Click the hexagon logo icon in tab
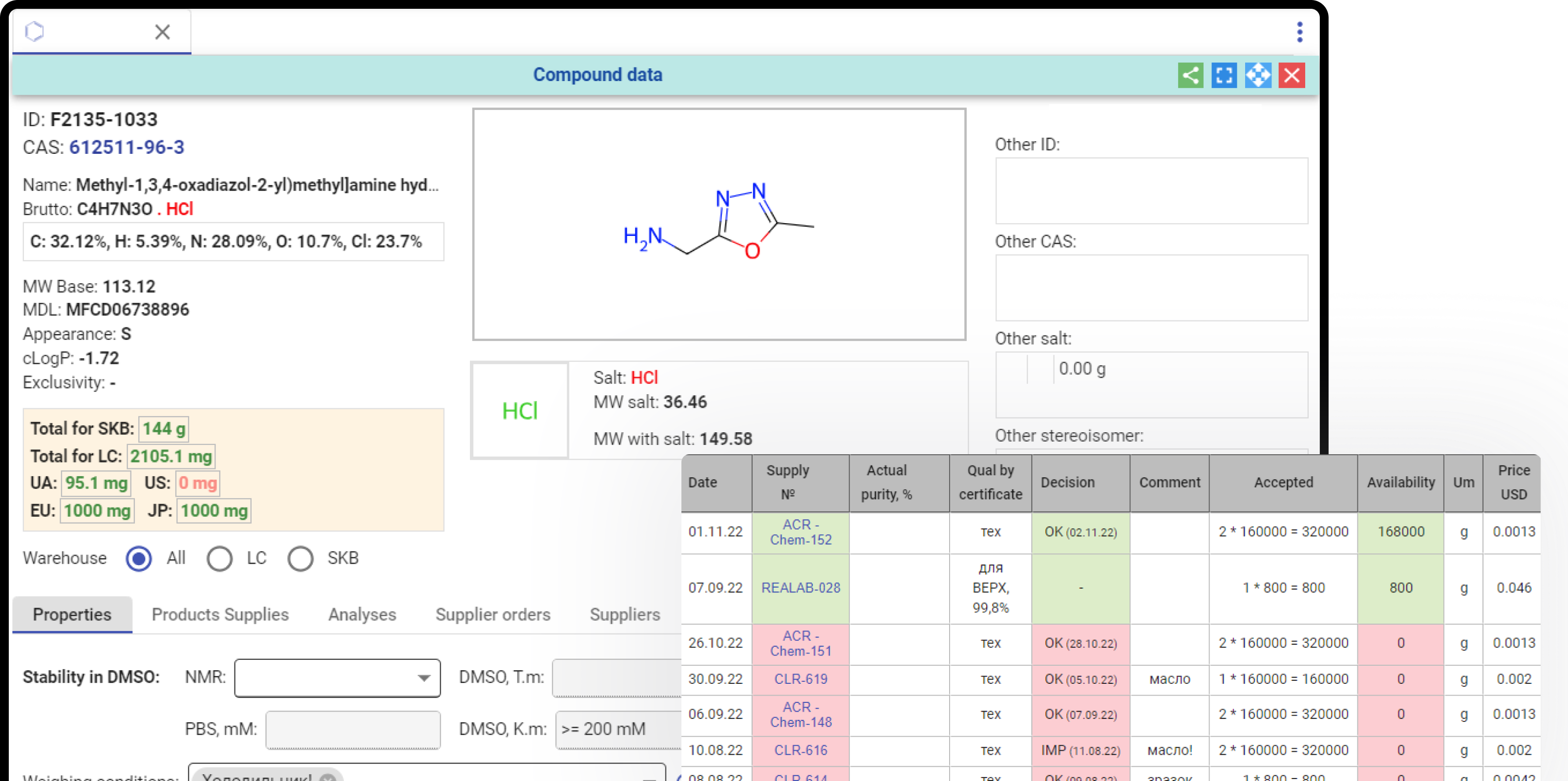 point(35,32)
